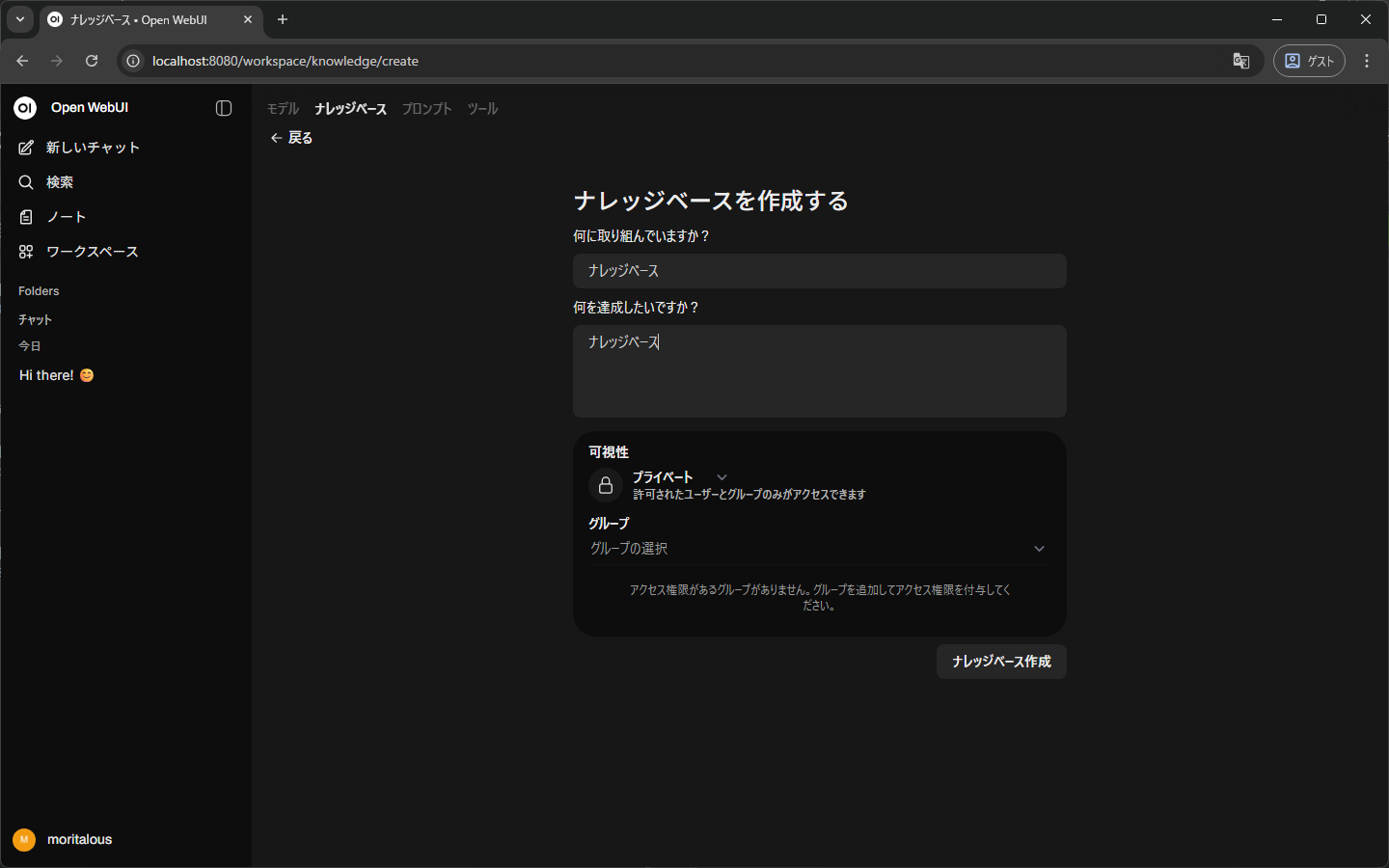
Task: Click the Folders section label
Action: point(39,291)
